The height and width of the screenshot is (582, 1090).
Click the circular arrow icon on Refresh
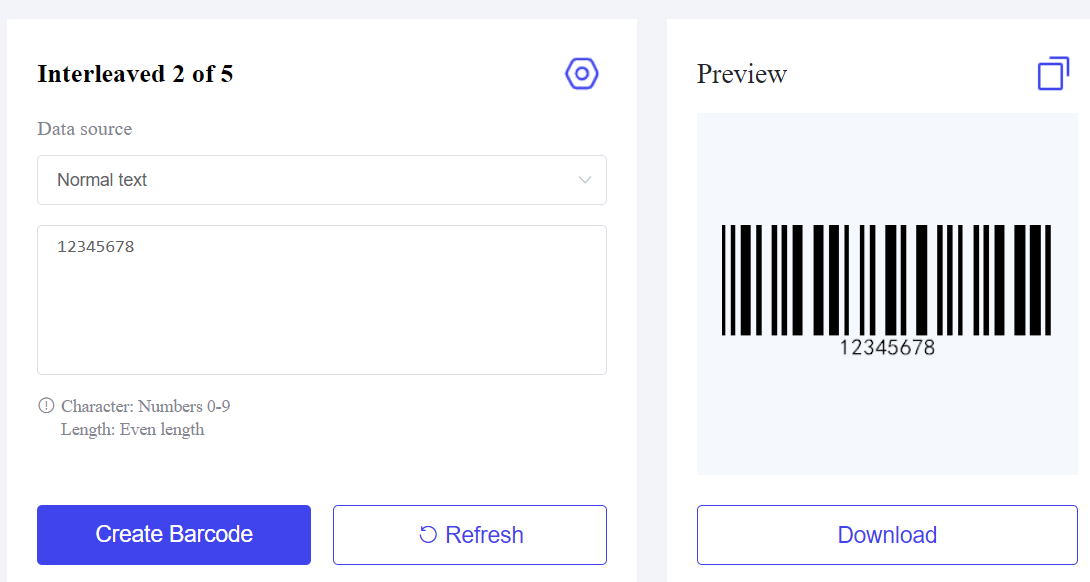pos(428,535)
